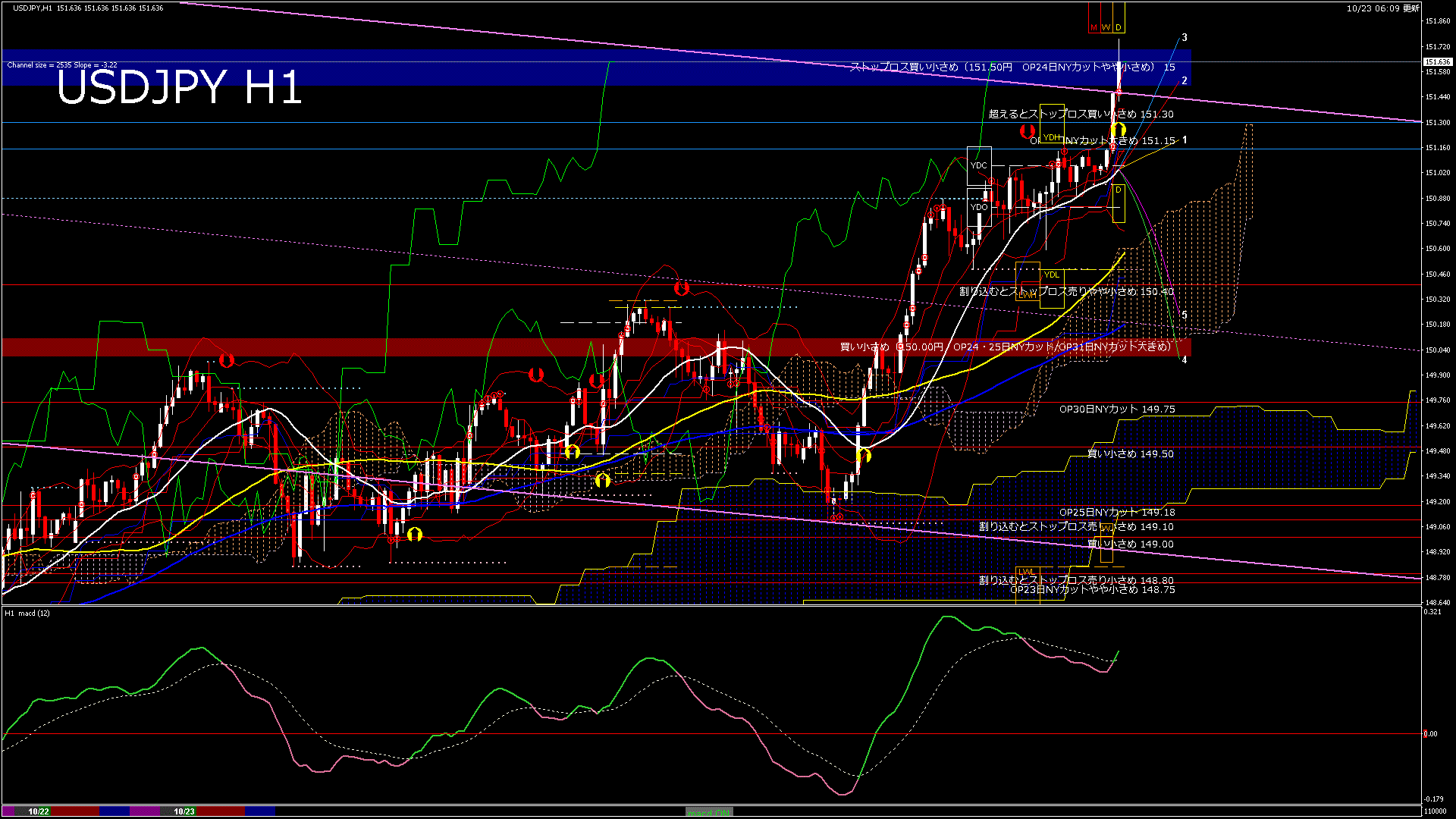This screenshot has height=819, width=1456.
Task: Click the forecast path number 2 label
Action: coord(1185,80)
